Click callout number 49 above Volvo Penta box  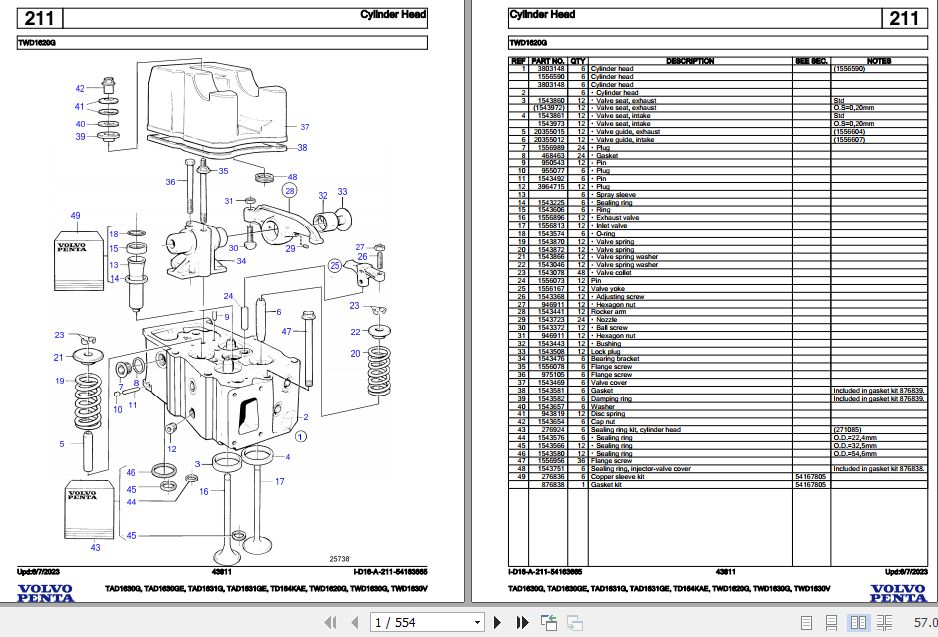[75, 215]
